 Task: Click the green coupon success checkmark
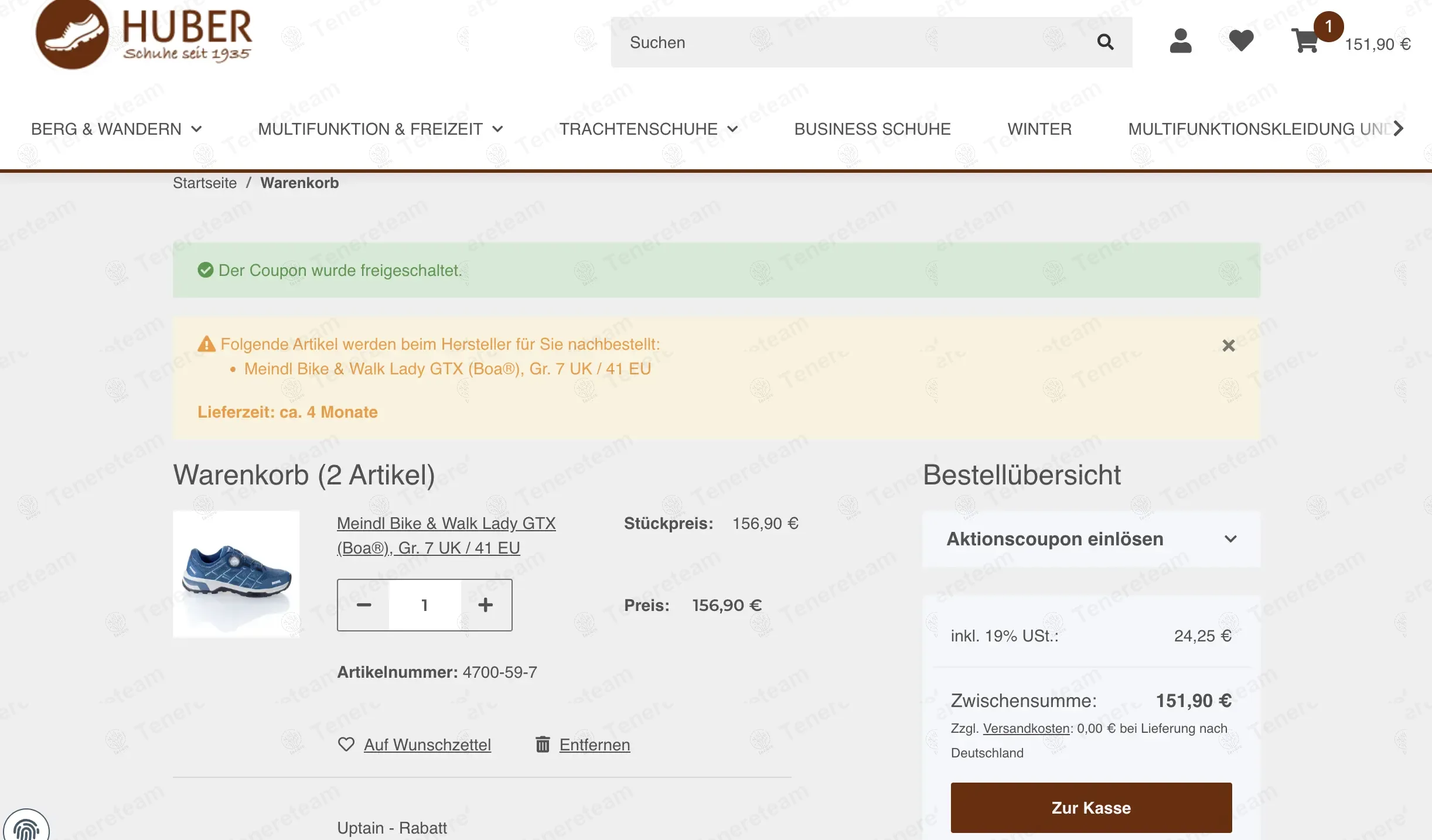coord(206,270)
